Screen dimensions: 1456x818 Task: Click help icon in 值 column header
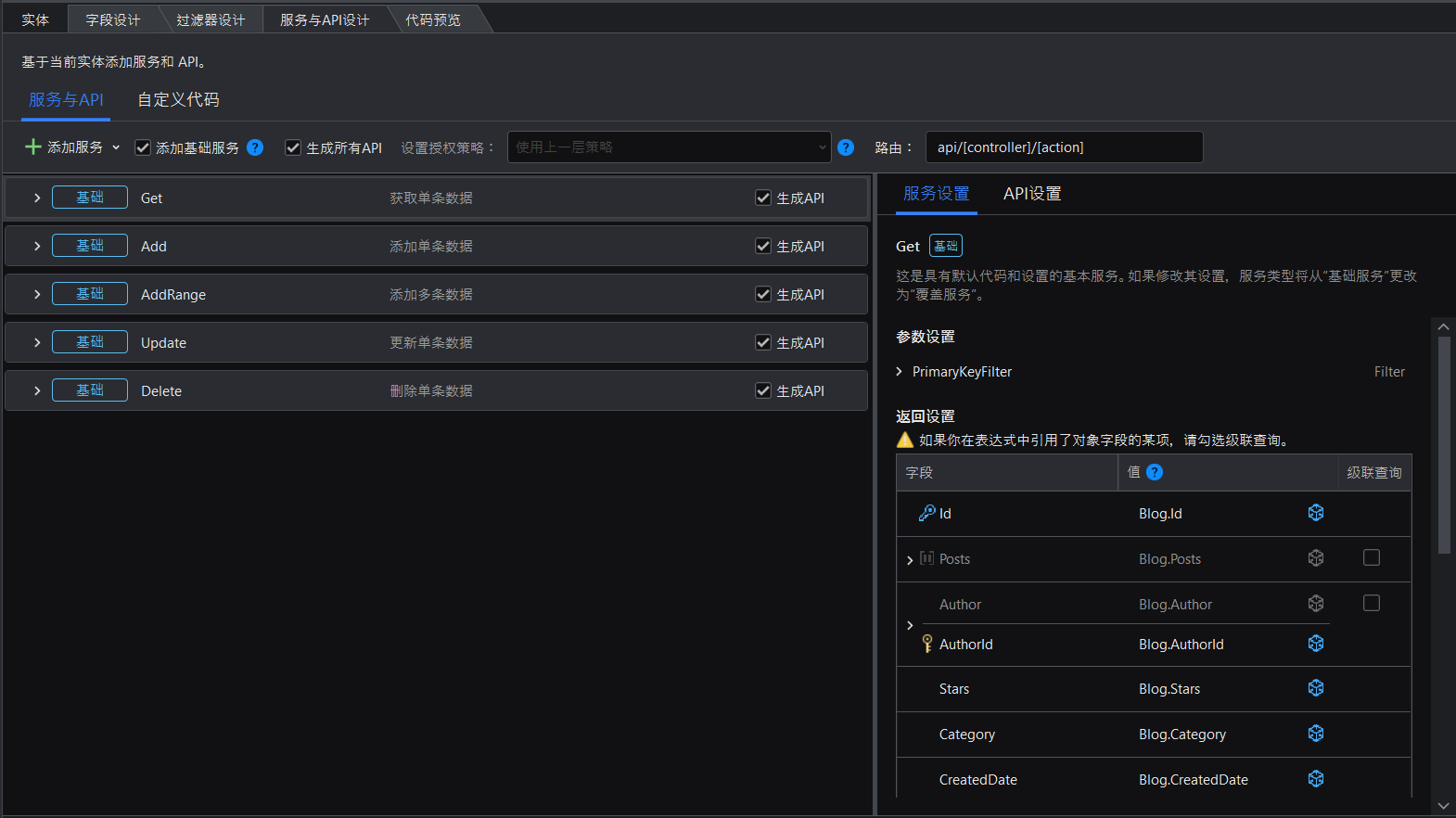pos(1155,472)
